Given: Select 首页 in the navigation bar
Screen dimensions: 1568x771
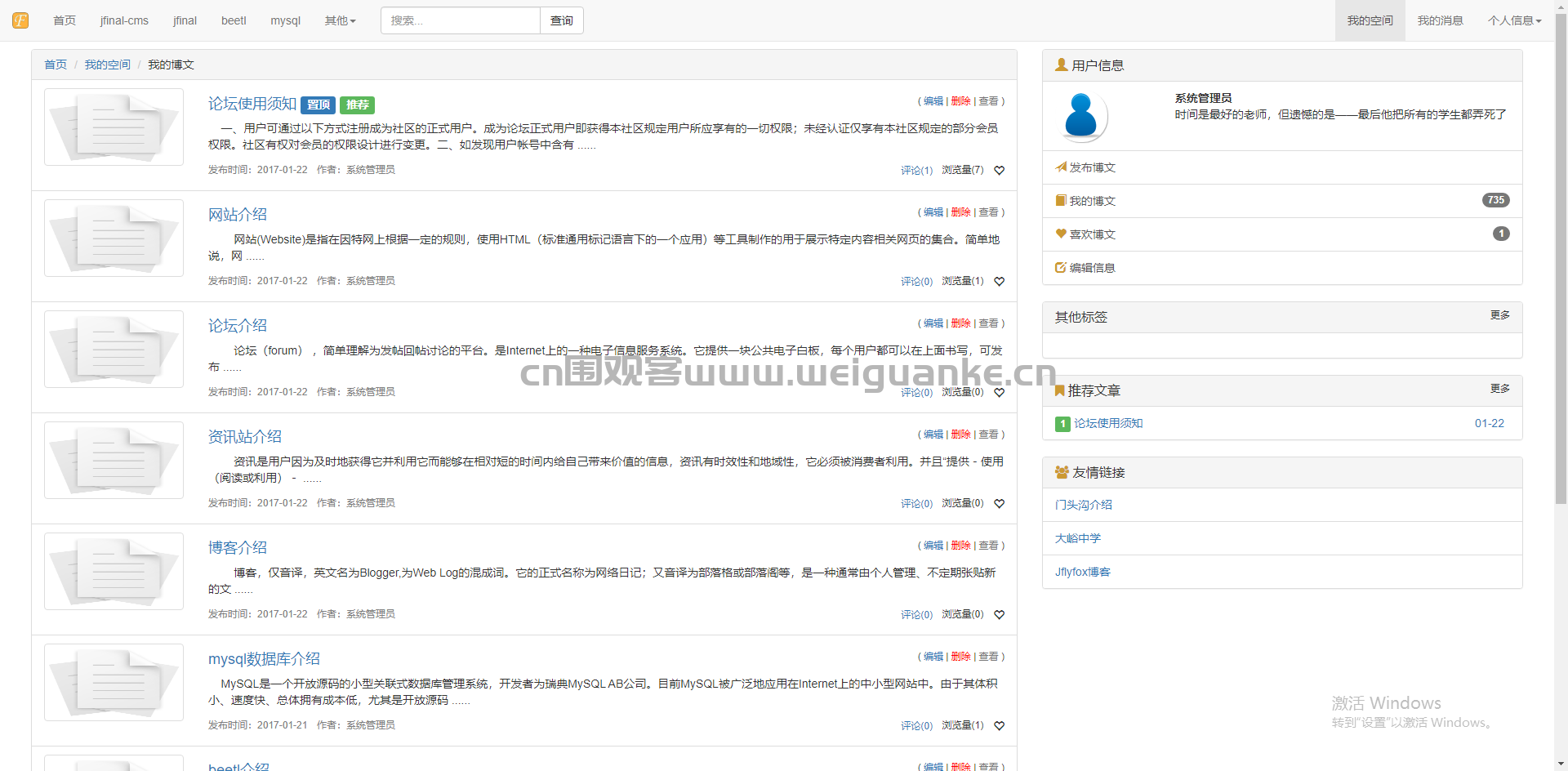Looking at the screenshot, I should tap(64, 20).
